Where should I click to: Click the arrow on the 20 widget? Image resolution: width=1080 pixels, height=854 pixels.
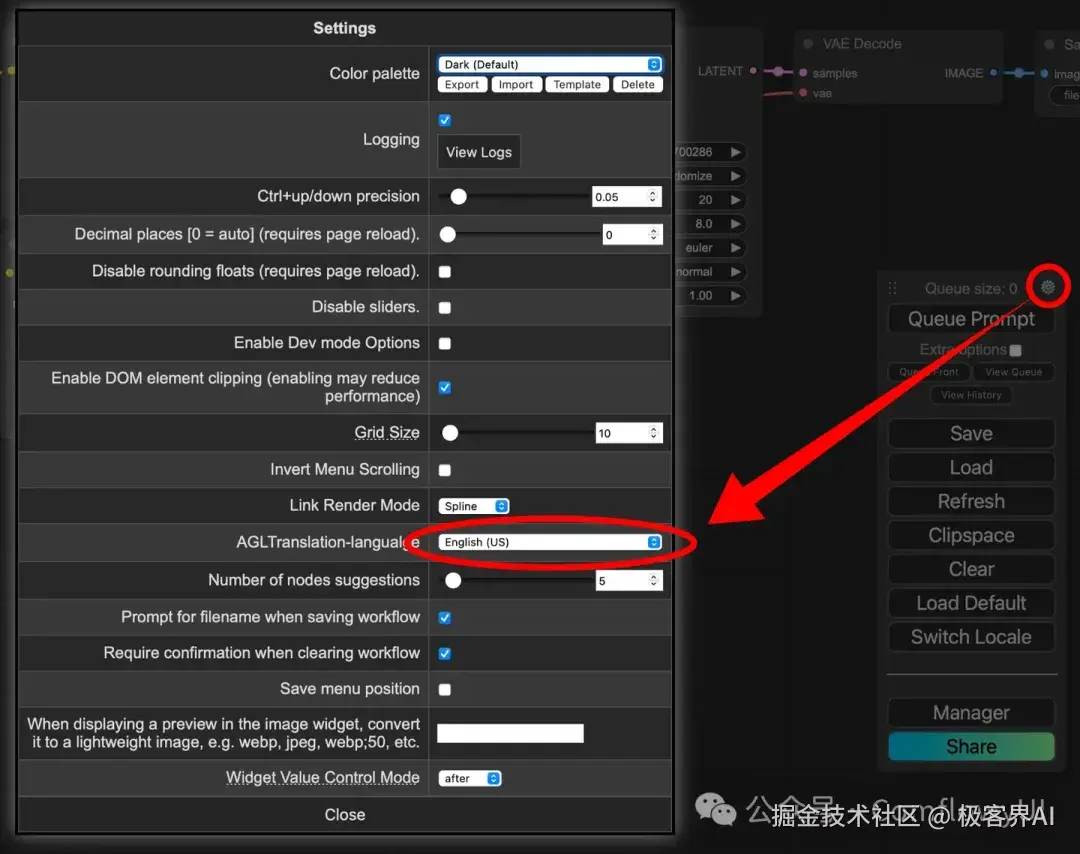click(736, 200)
